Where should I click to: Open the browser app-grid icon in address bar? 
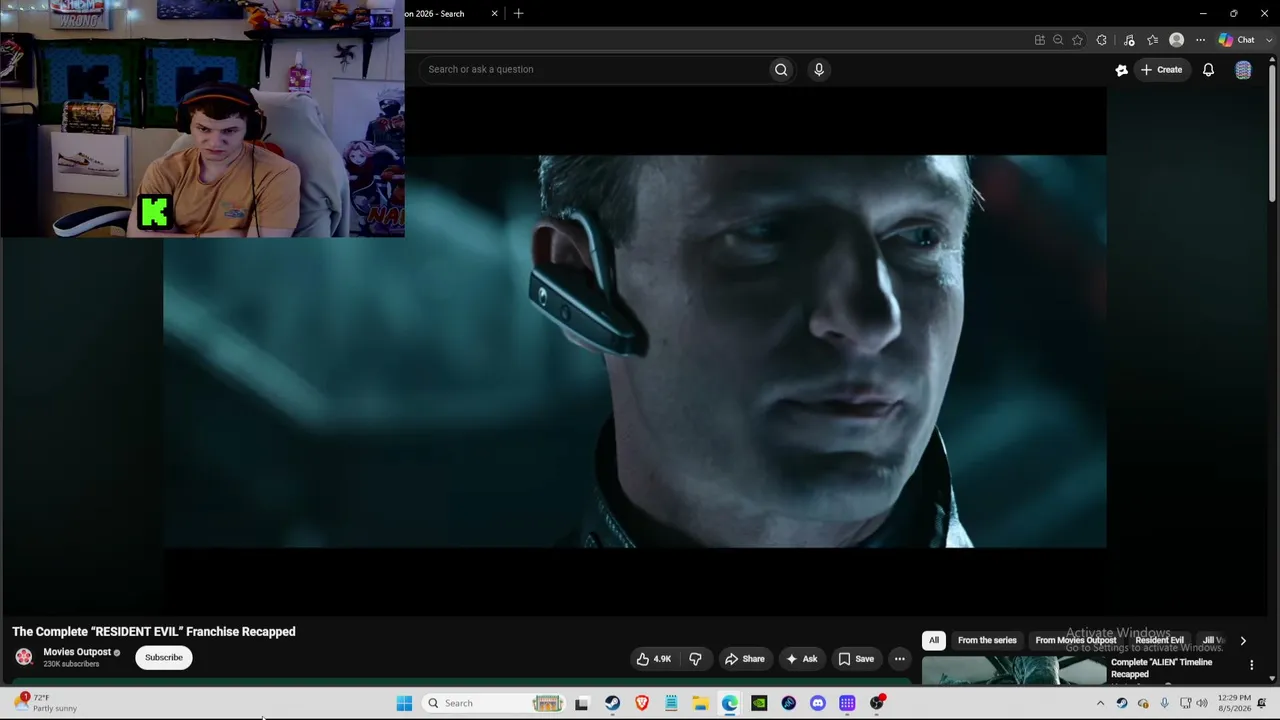1040,40
